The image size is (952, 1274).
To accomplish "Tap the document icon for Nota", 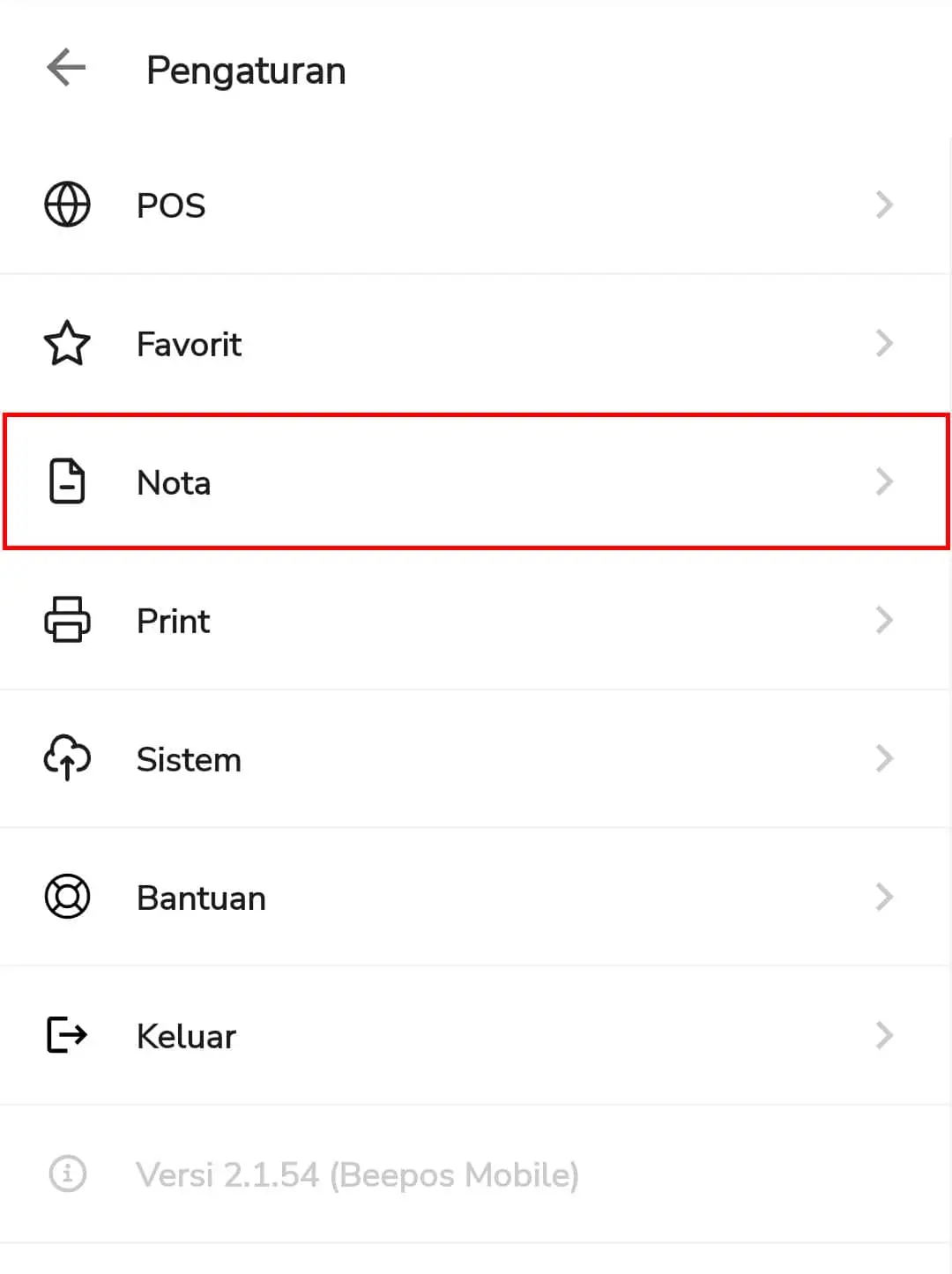I will click(x=67, y=481).
